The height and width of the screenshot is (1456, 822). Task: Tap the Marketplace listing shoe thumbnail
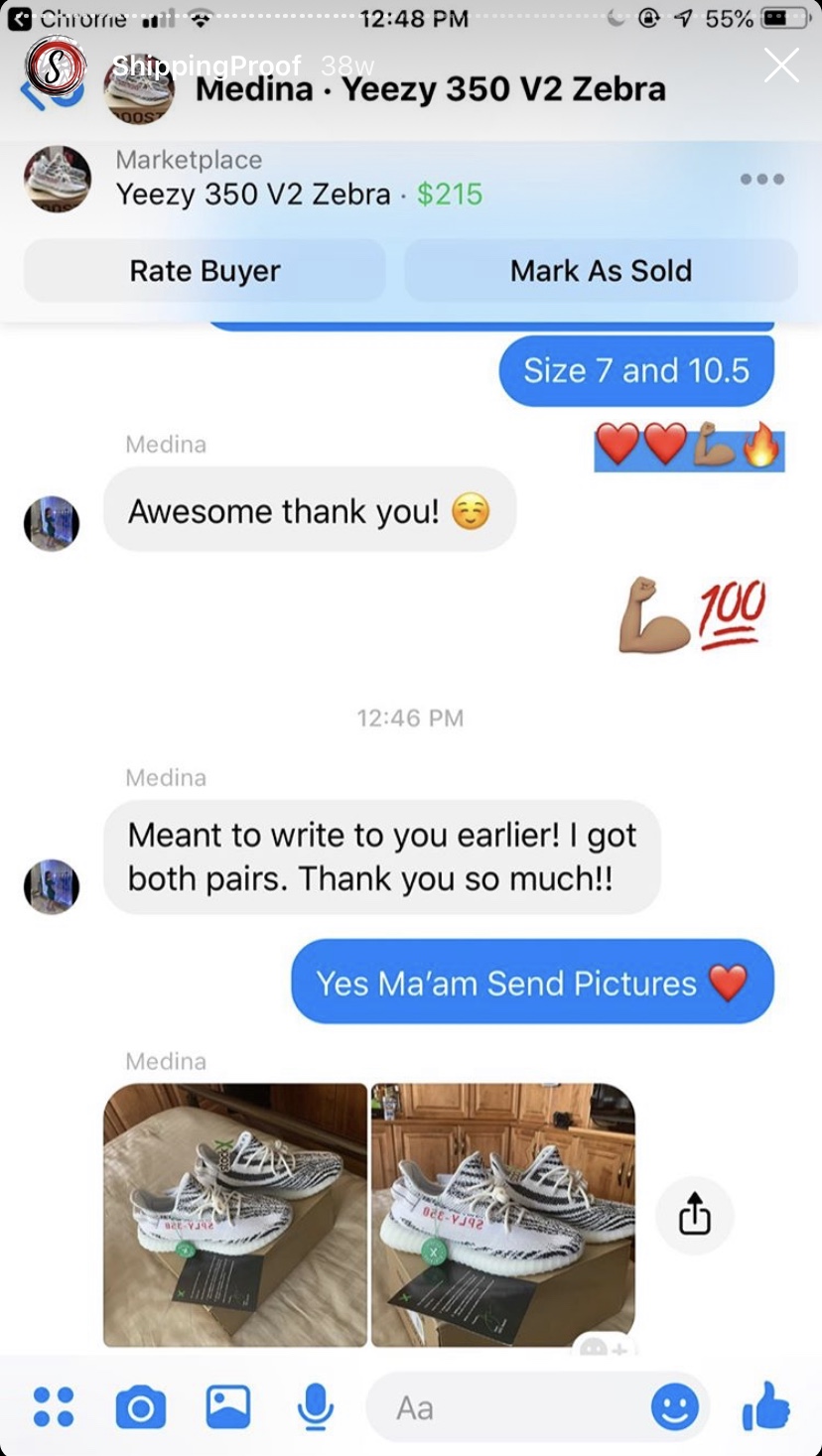pos(58,180)
